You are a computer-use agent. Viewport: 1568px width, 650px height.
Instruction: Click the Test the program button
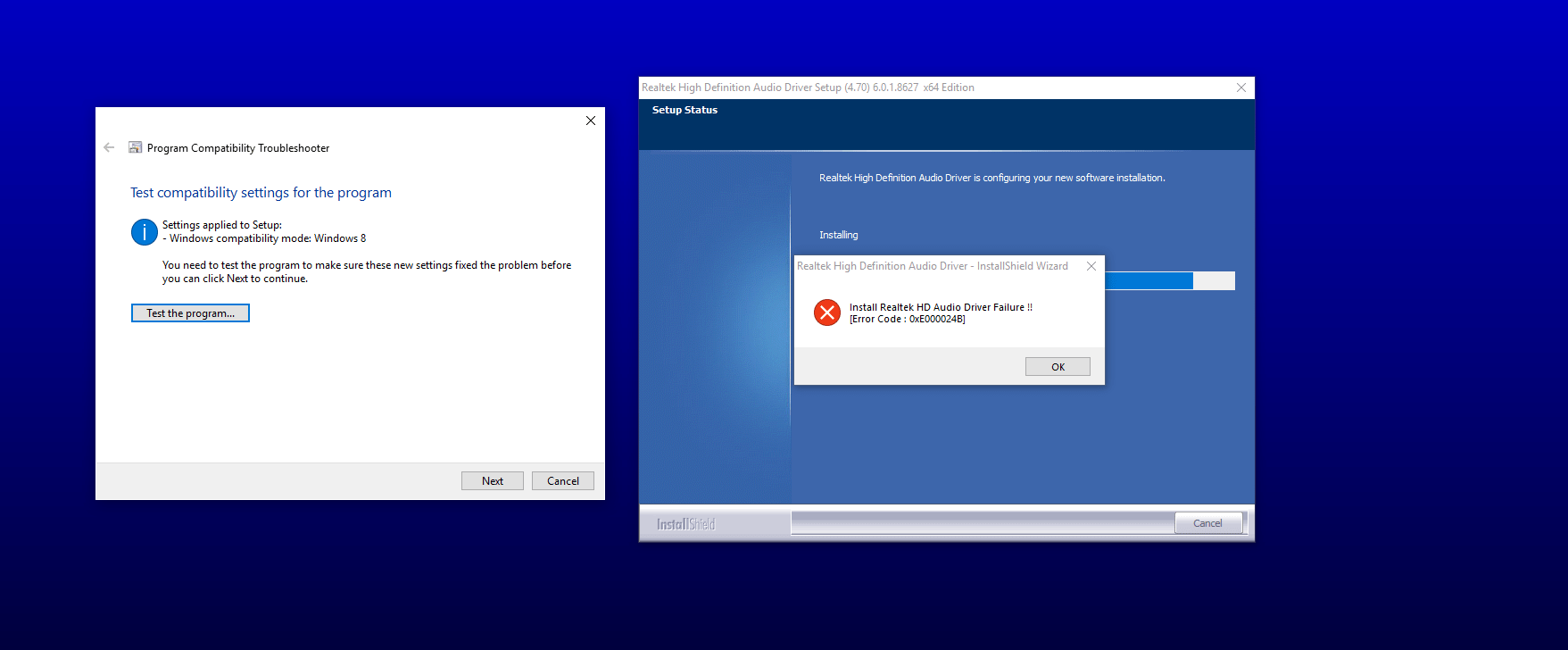click(190, 313)
